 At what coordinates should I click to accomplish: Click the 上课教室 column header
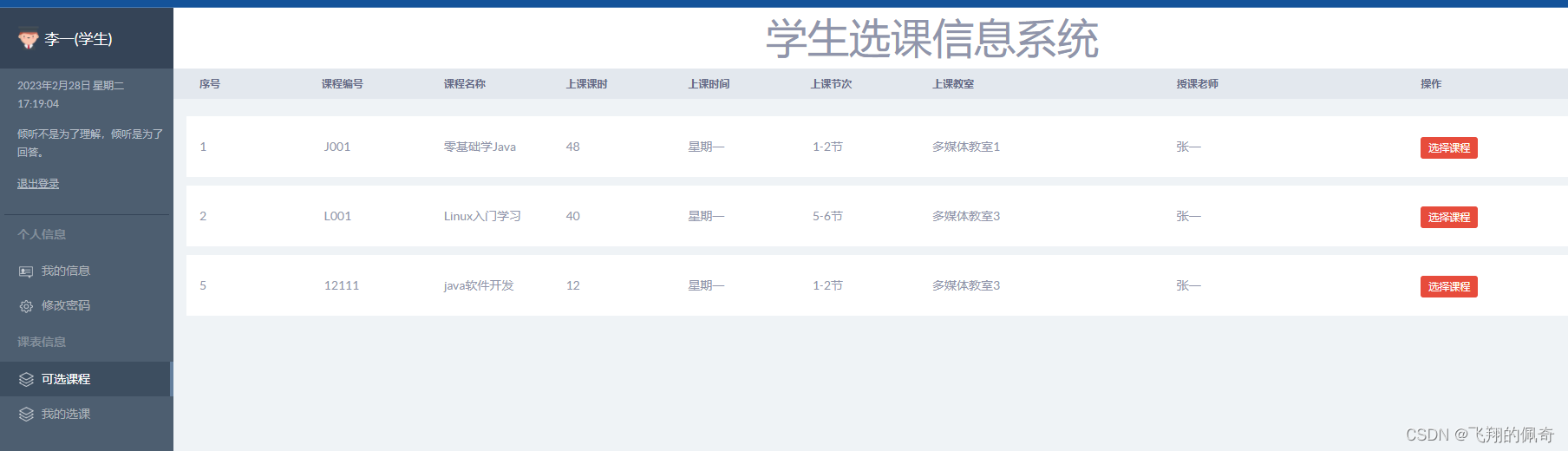[x=953, y=84]
